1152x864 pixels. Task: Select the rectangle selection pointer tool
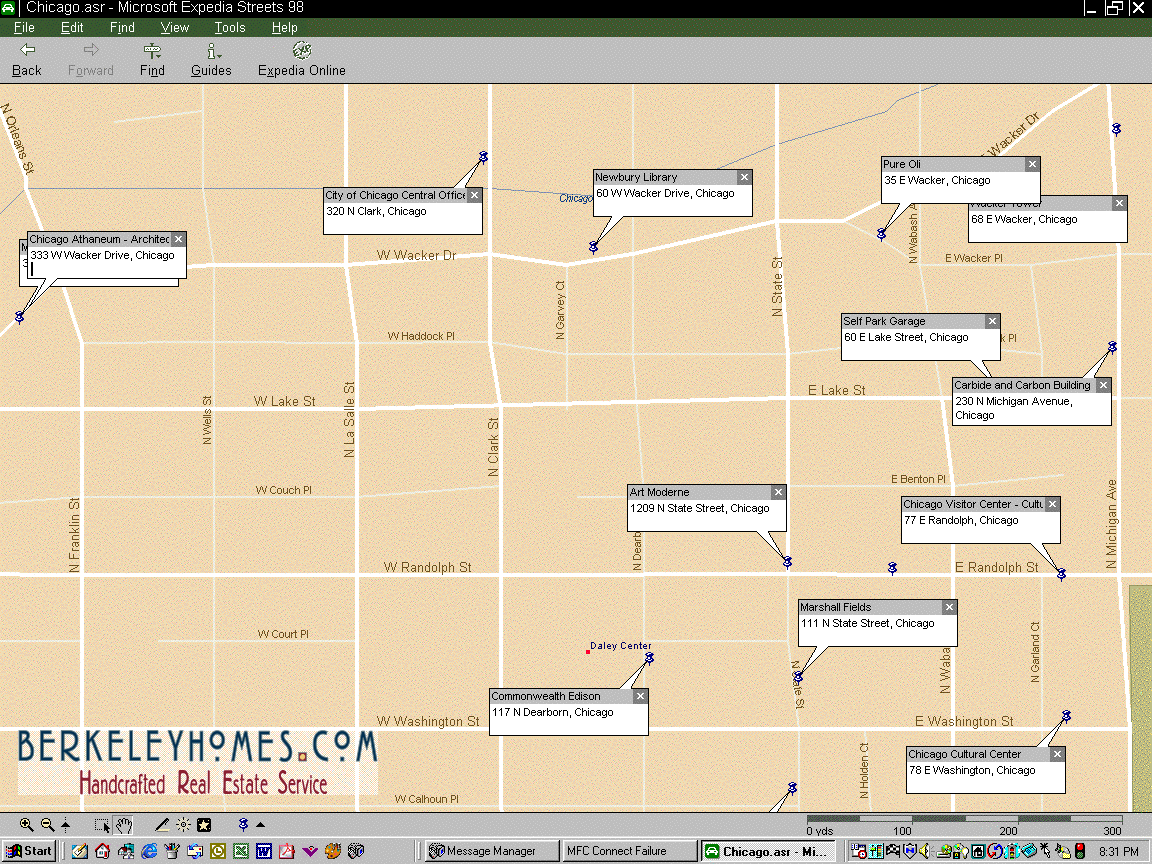click(x=102, y=825)
